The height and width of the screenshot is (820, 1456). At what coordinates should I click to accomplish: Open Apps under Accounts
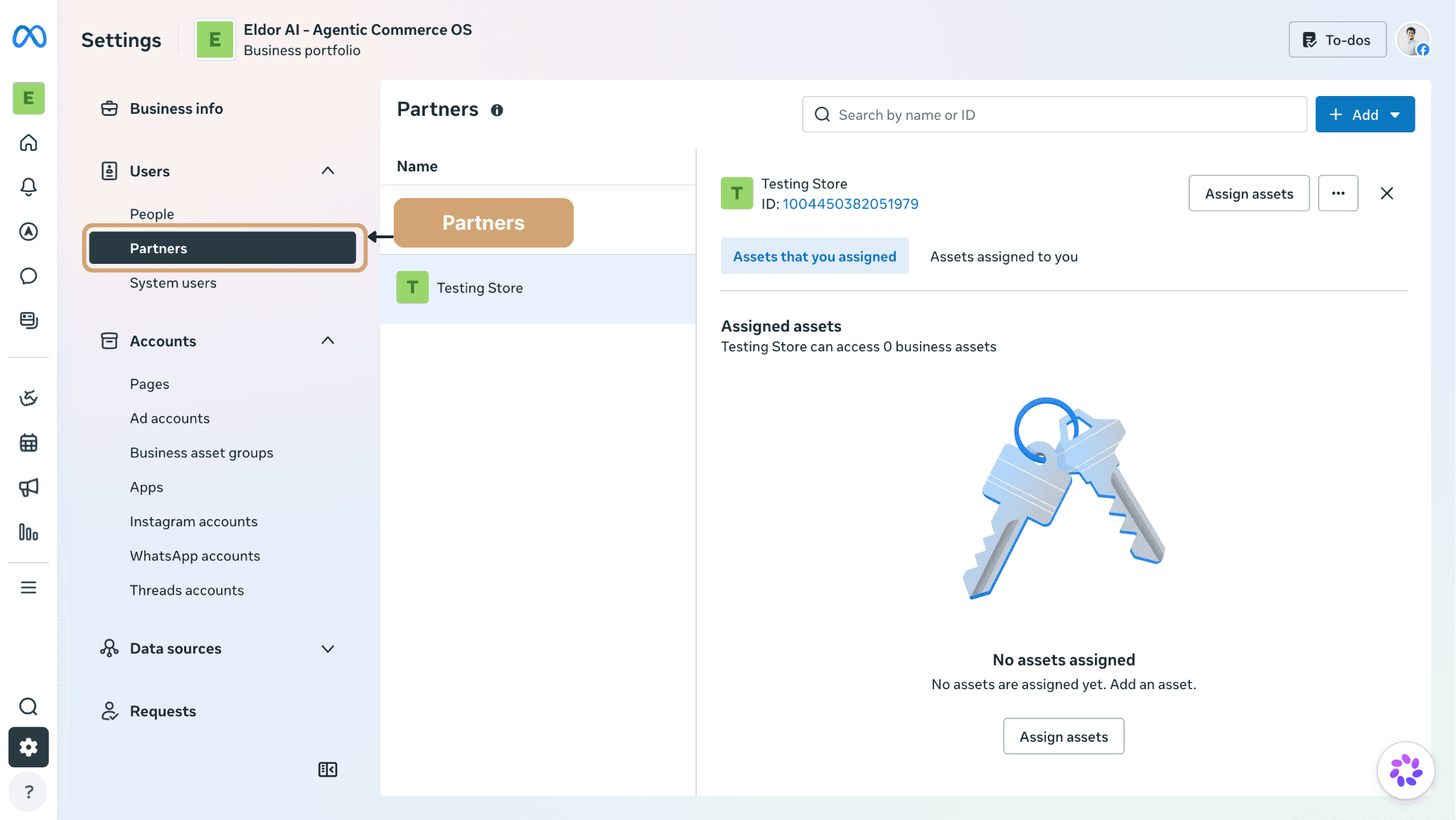[146, 487]
